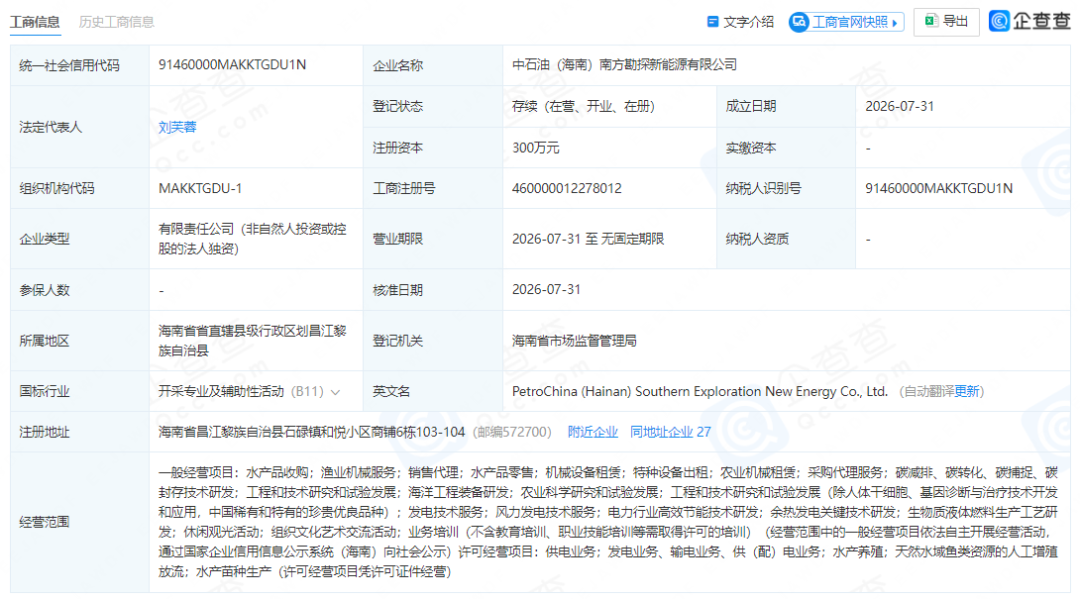Click the 法定代表人 label cell

[x=80, y=127]
